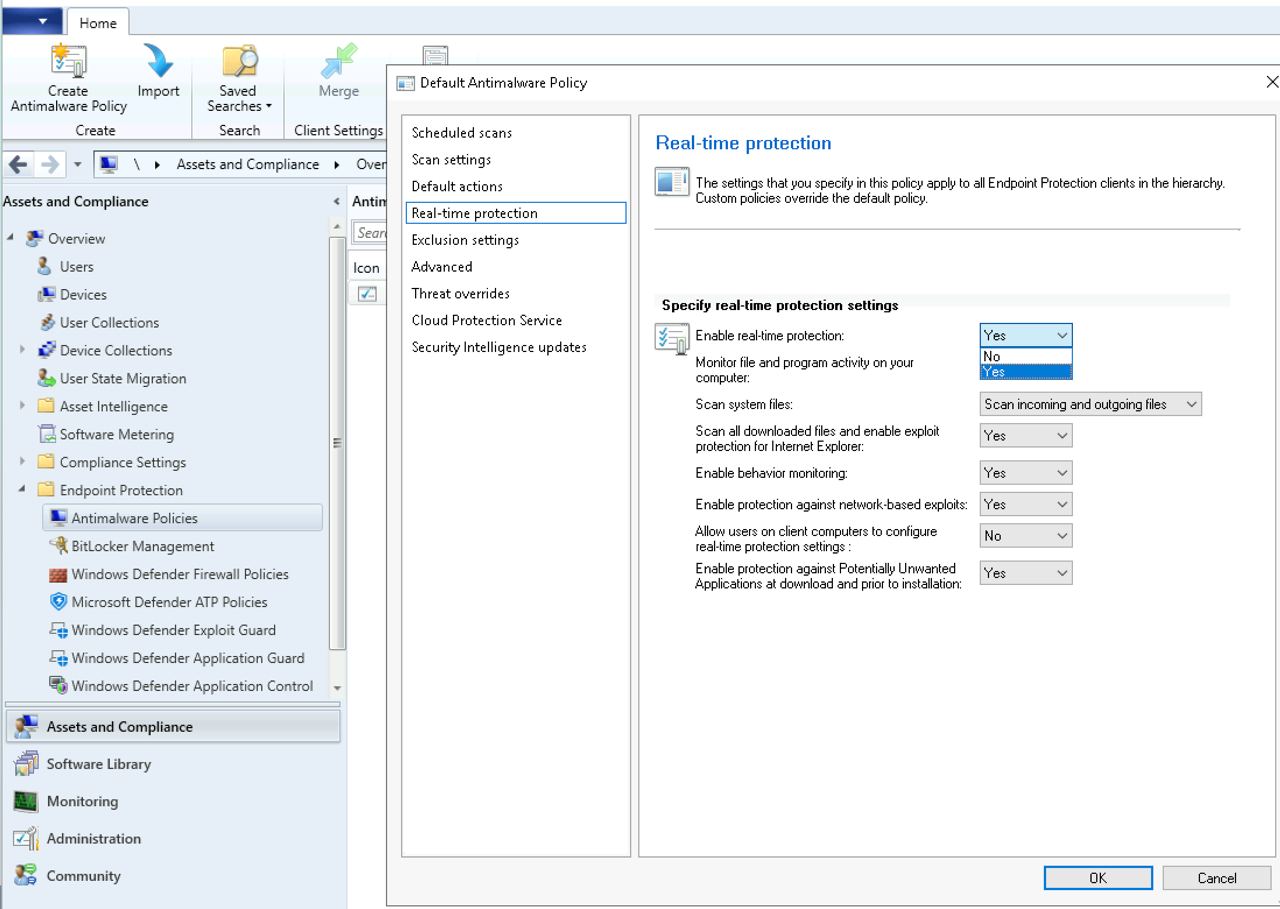Expand the Compliance Settings node
This screenshot has width=1280, height=909.
[x=22, y=462]
